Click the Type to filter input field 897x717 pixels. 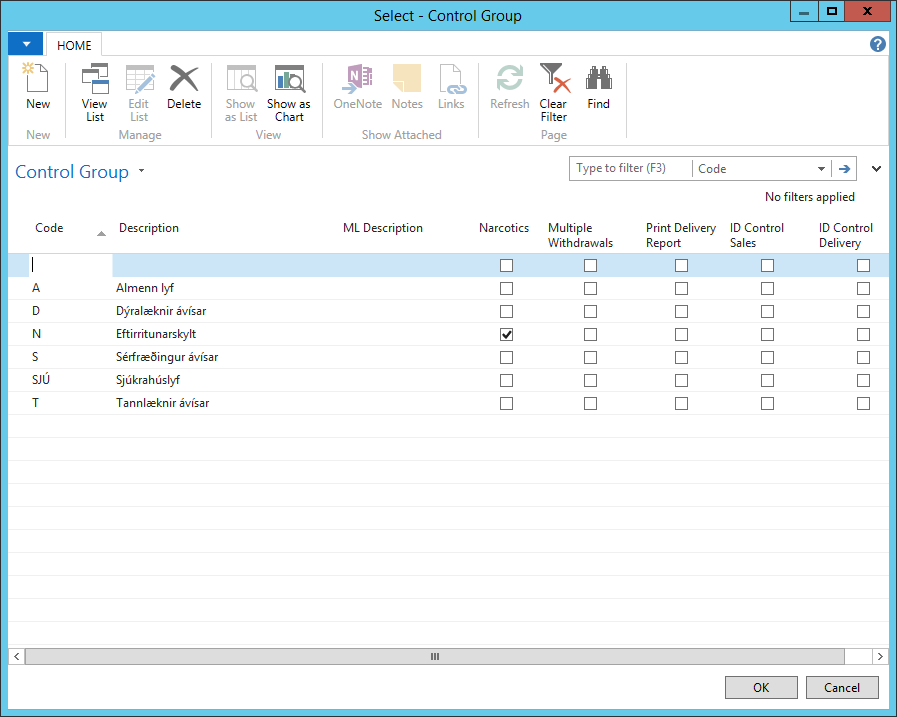tap(630, 169)
